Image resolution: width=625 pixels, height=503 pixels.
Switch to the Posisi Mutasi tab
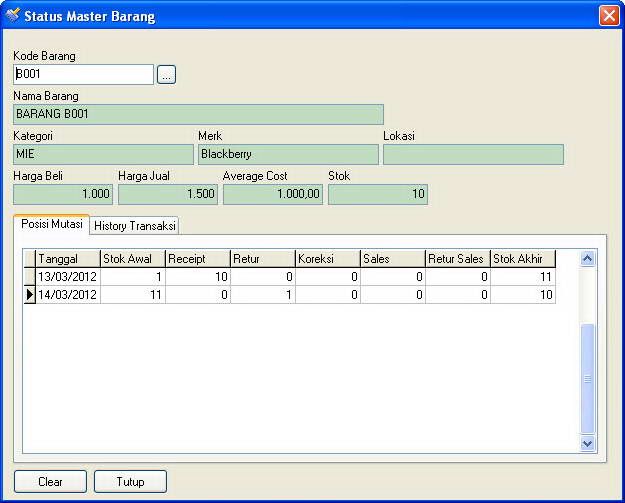click(51, 224)
